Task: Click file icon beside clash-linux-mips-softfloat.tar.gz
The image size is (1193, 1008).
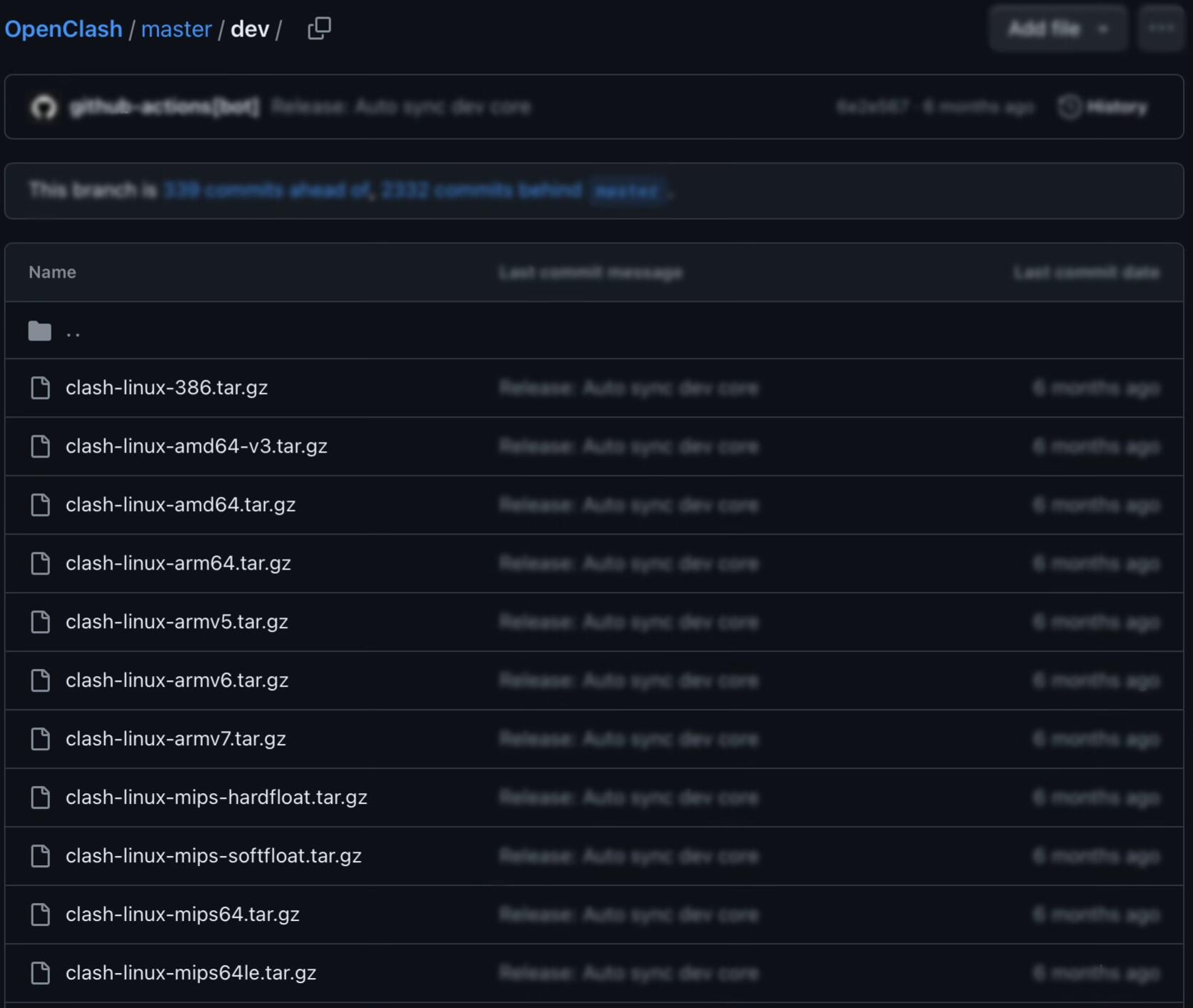Action: pyautogui.click(x=41, y=856)
